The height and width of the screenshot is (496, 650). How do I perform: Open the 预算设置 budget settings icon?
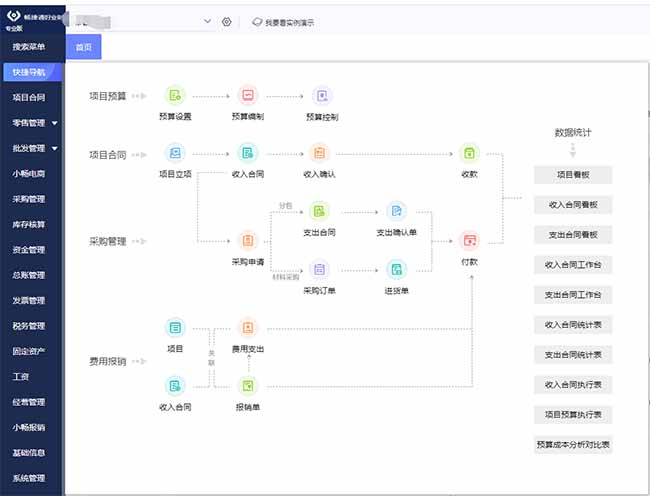[175, 96]
